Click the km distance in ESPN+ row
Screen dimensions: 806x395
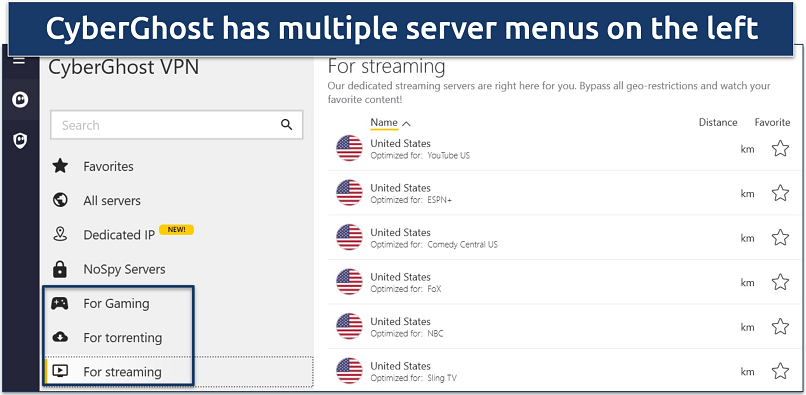747,193
